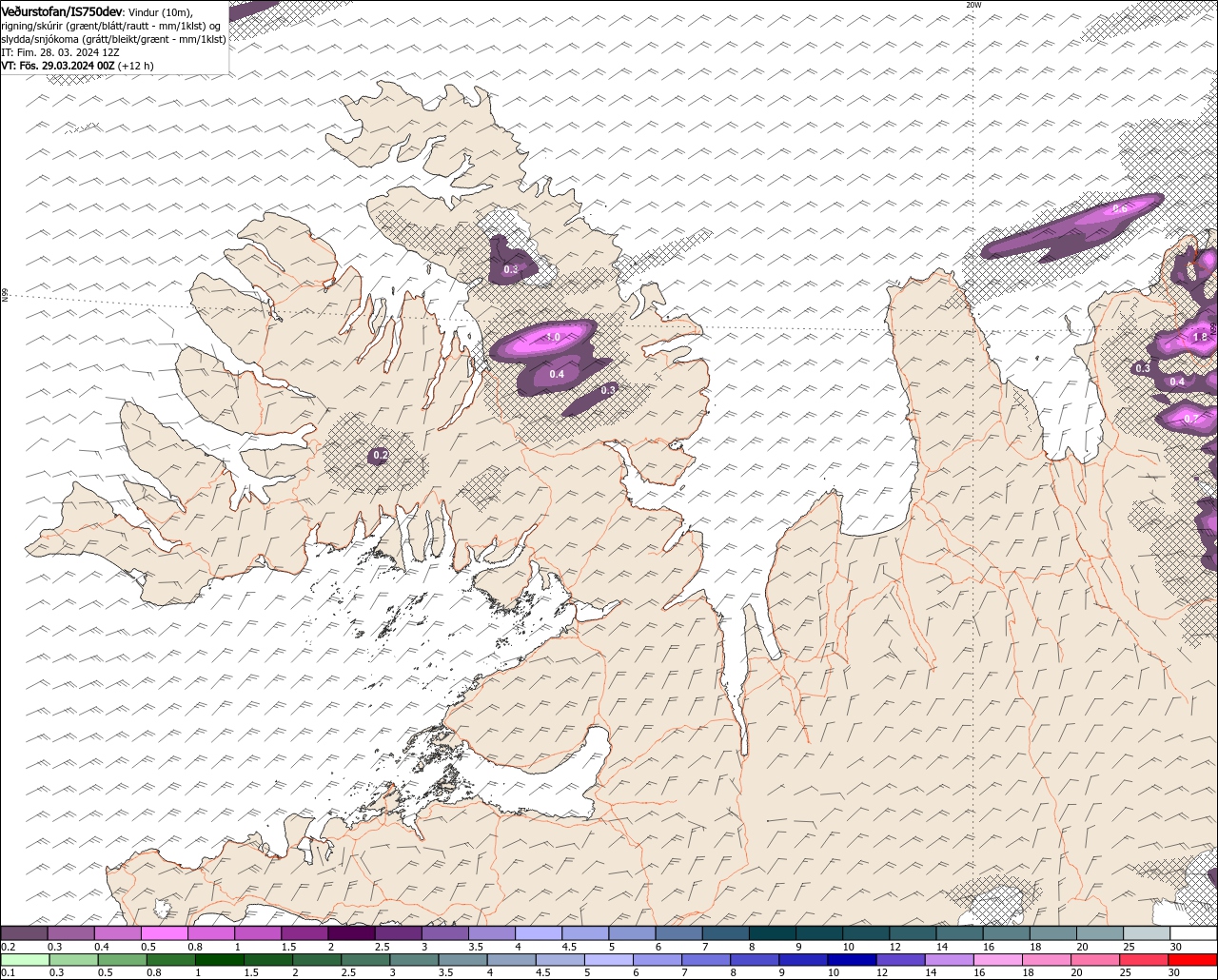This screenshot has height=980, width=1218.
Task: Click the 0.4 label just below the 1.0 maximum
Action: (x=557, y=374)
